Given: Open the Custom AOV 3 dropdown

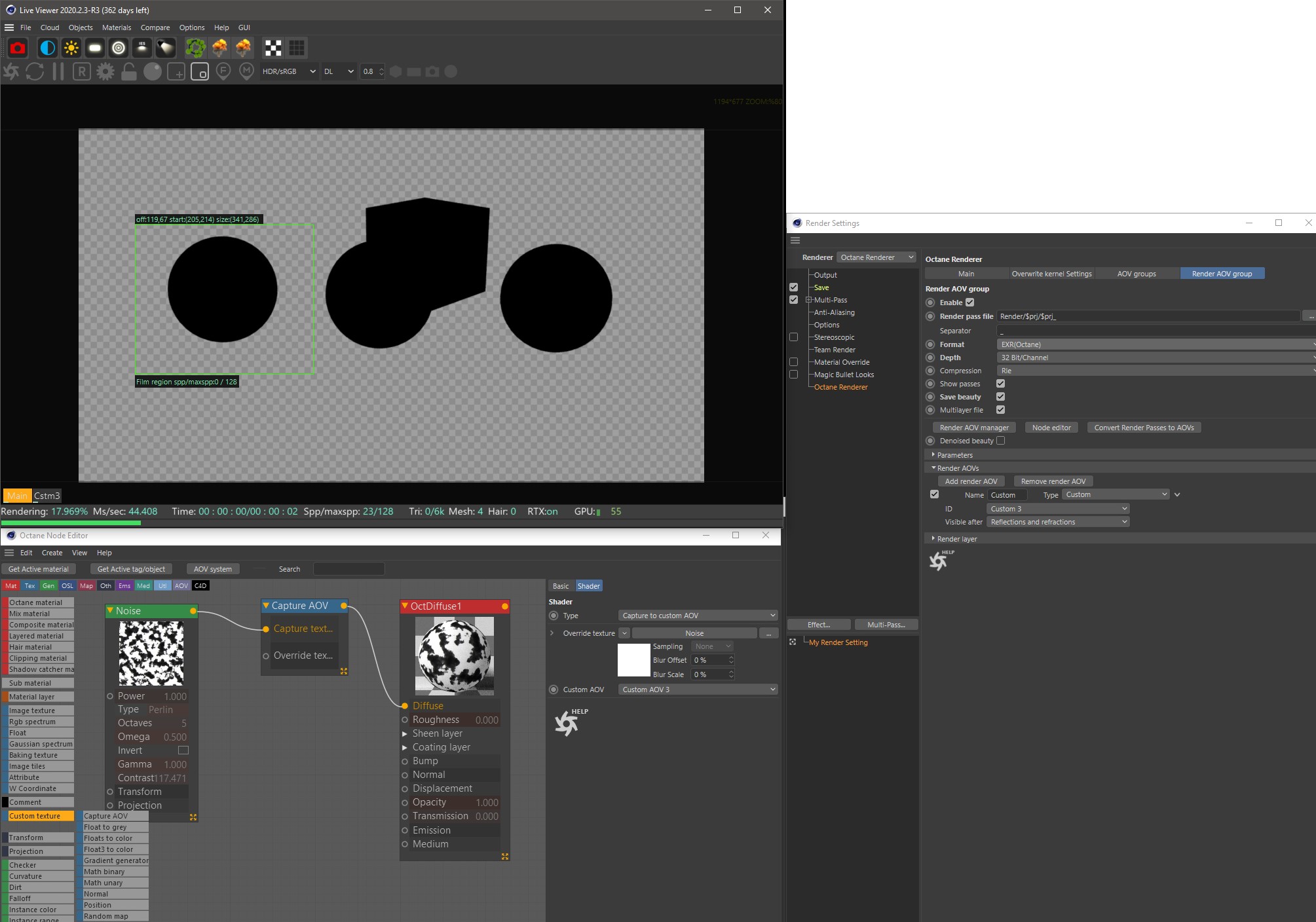Looking at the screenshot, I should click(x=698, y=690).
